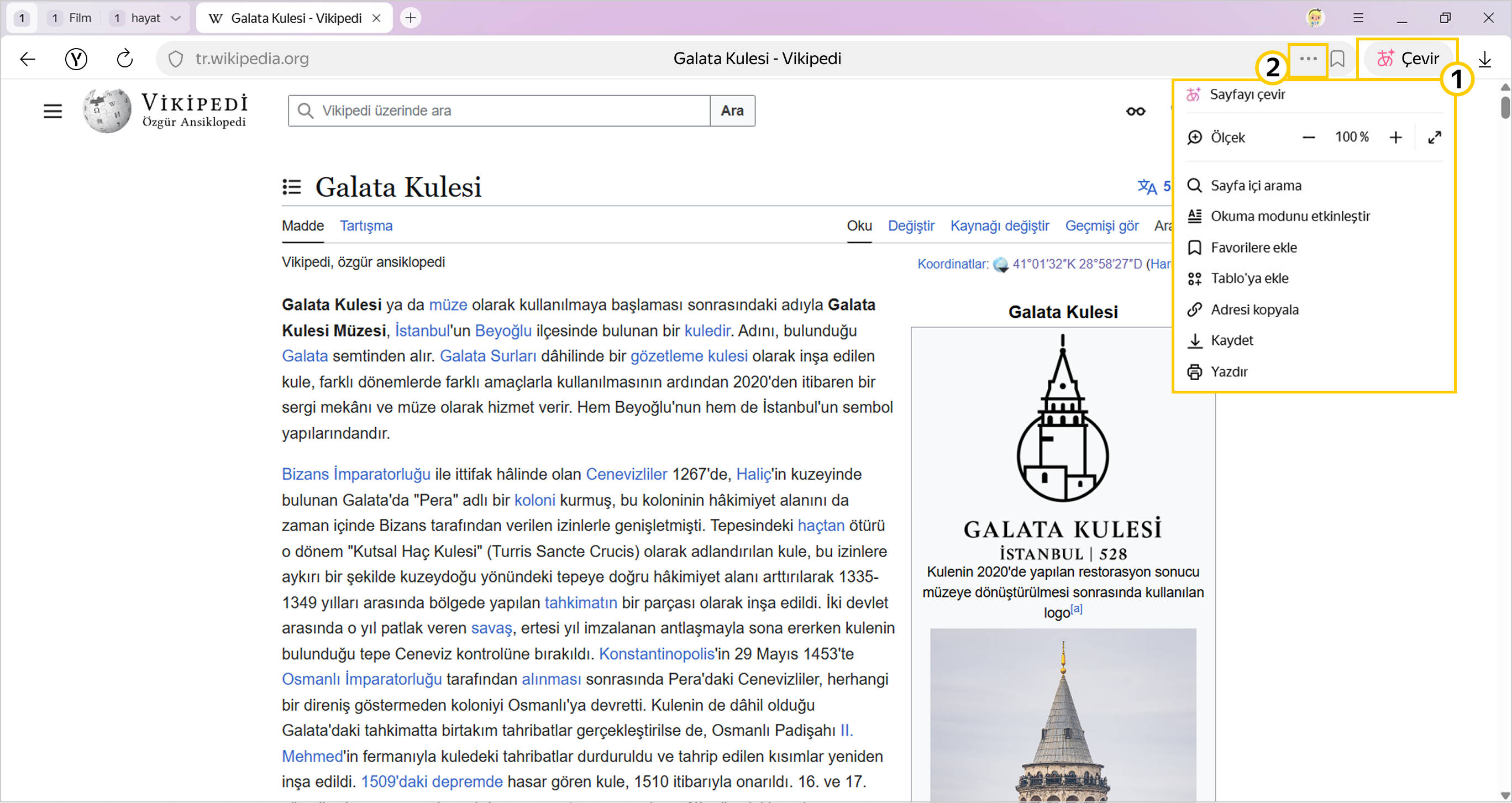Follow the Galata Surları link
This screenshot has height=803, width=1512.
[488, 356]
